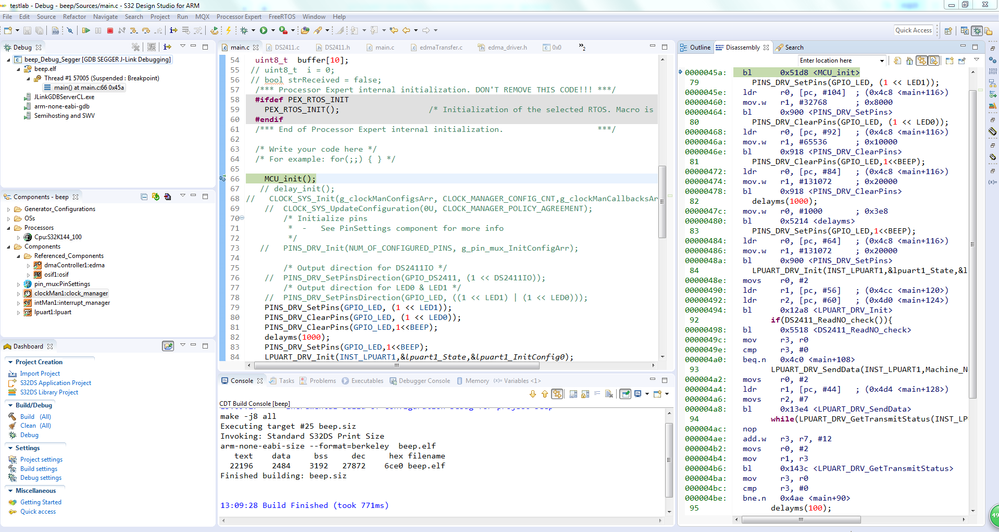999x532 pixels.
Task: Open the Processor Expert menu
Action: tap(239, 17)
